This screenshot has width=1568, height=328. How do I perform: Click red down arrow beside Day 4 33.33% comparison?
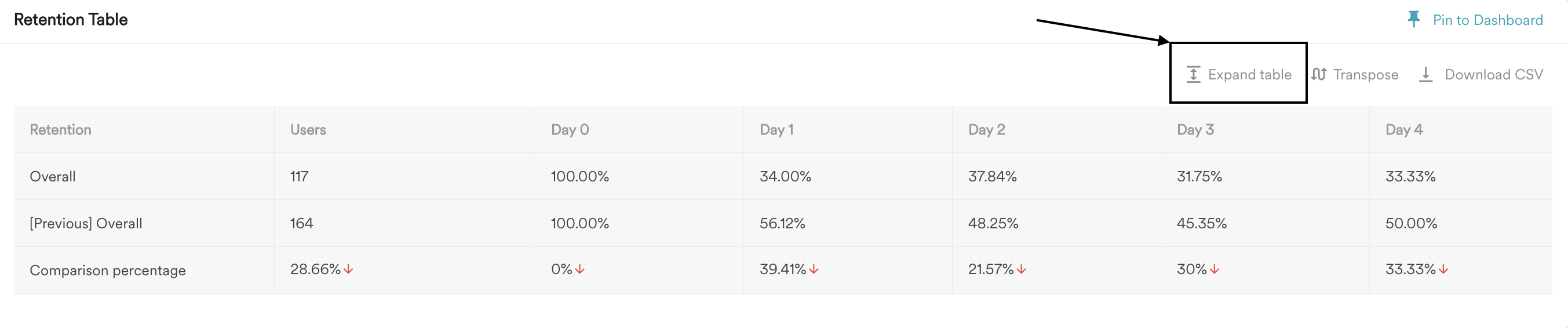click(1443, 269)
